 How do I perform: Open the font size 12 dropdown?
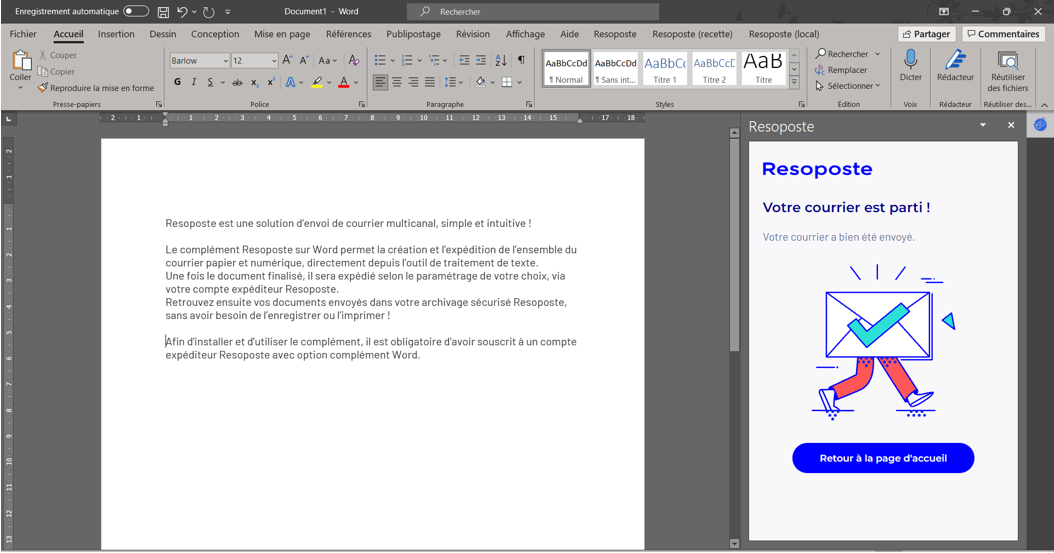[x=274, y=60]
